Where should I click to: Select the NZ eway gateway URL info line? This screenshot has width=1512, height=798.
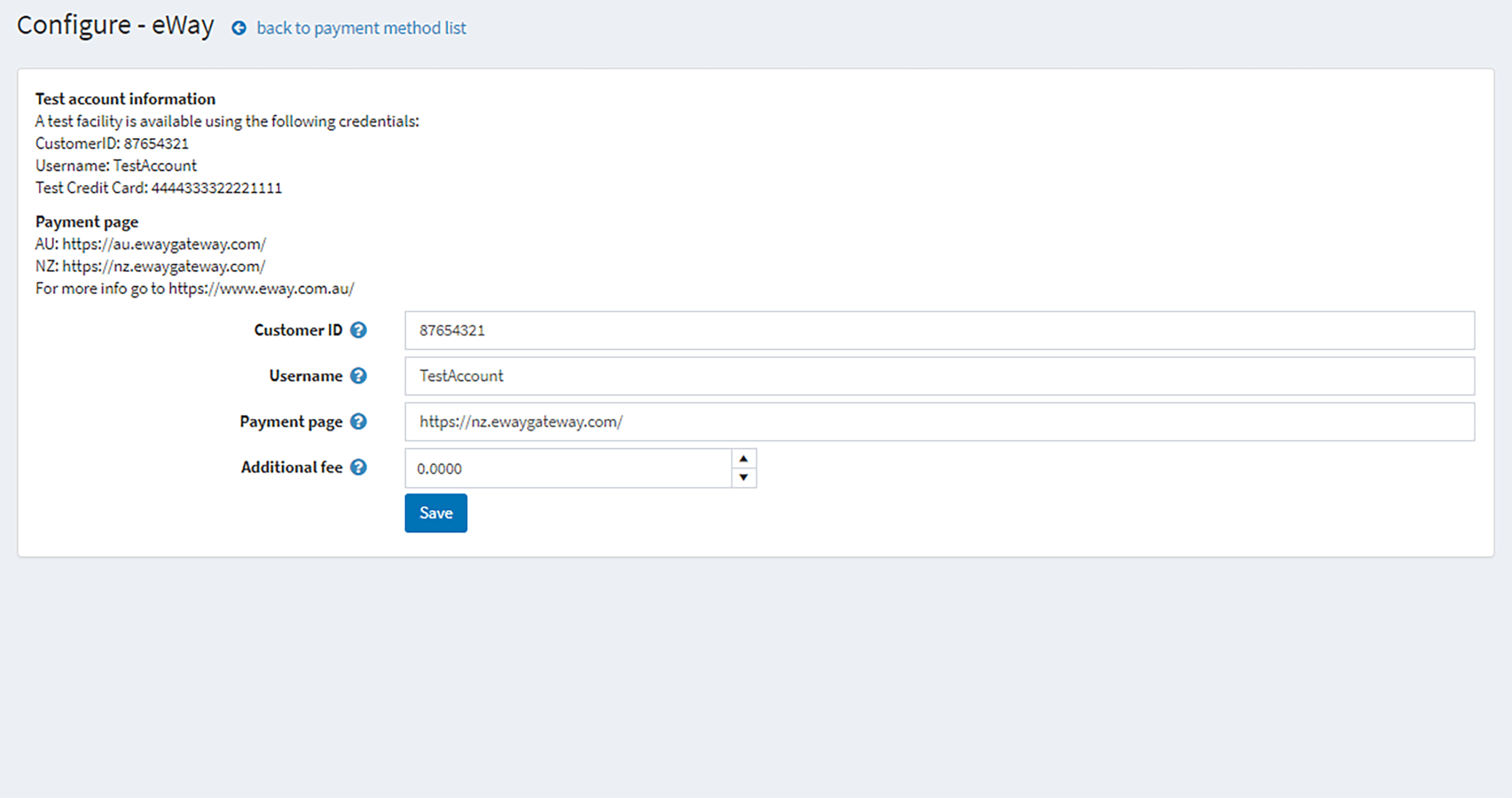[x=150, y=266]
